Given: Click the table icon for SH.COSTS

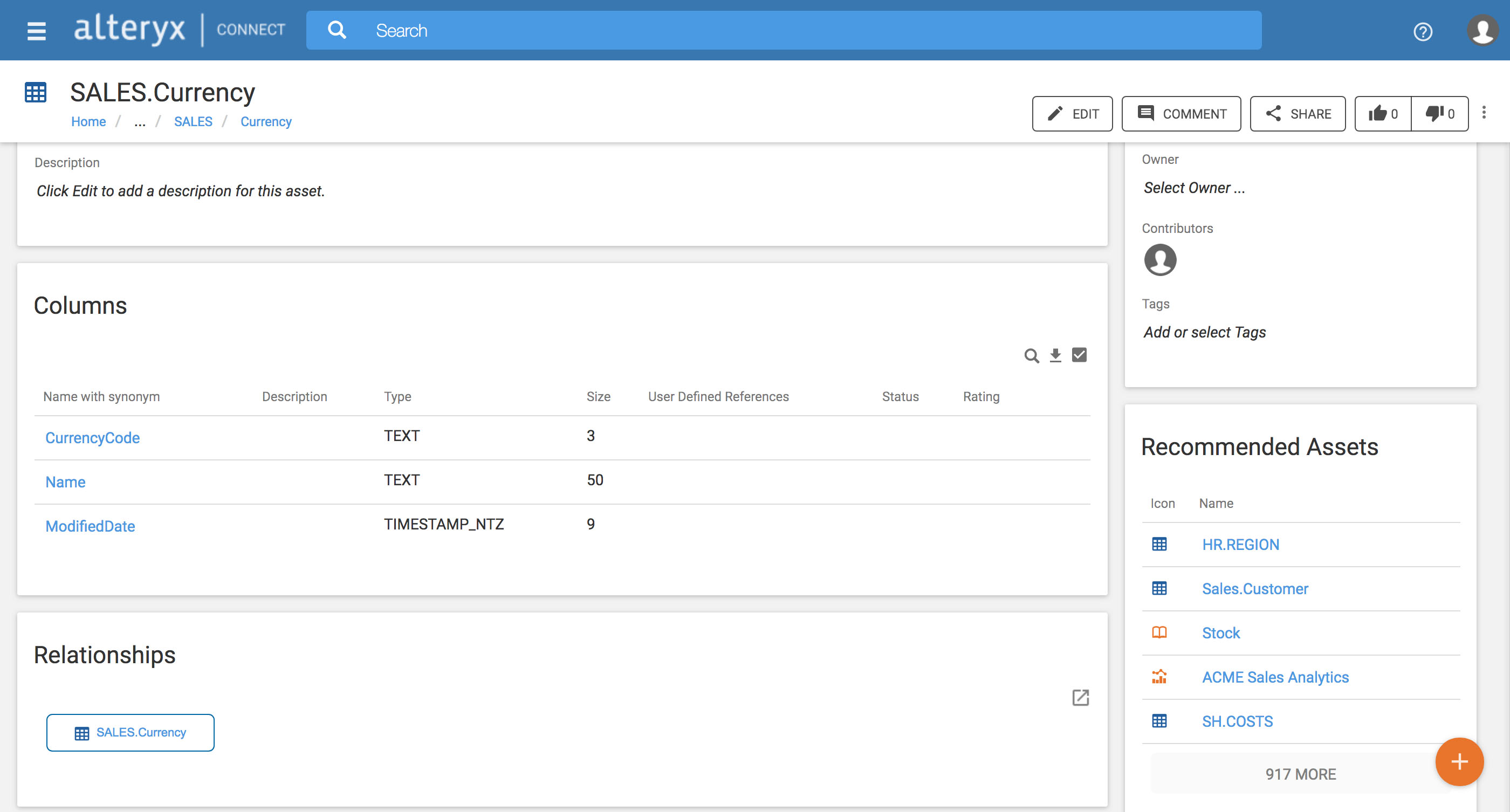Looking at the screenshot, I should click(1159, 721).
